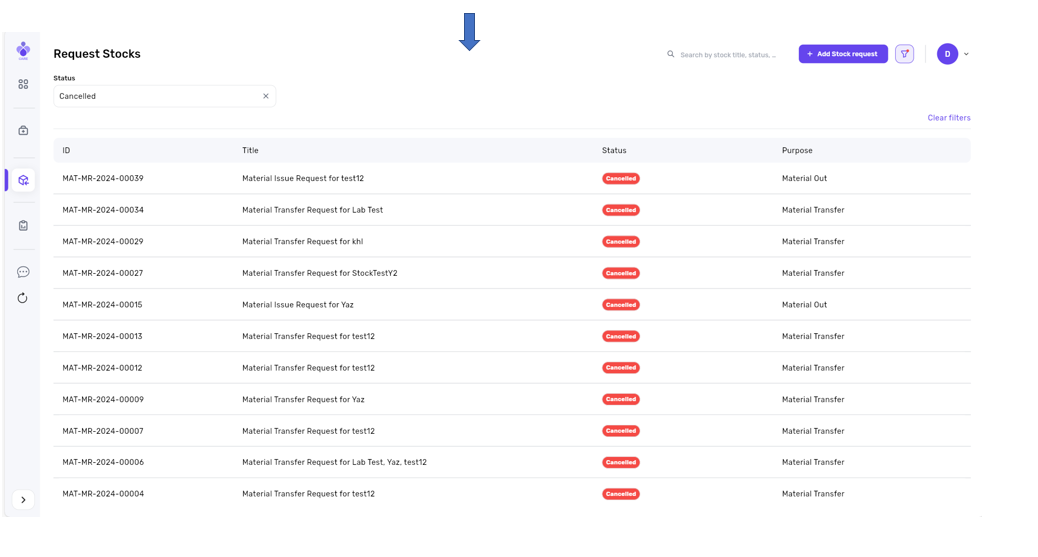Viewport: 1038px width, 557px height.
Task: Open request MAT-MR-2024-00039 row
Action: coord(103,178)
